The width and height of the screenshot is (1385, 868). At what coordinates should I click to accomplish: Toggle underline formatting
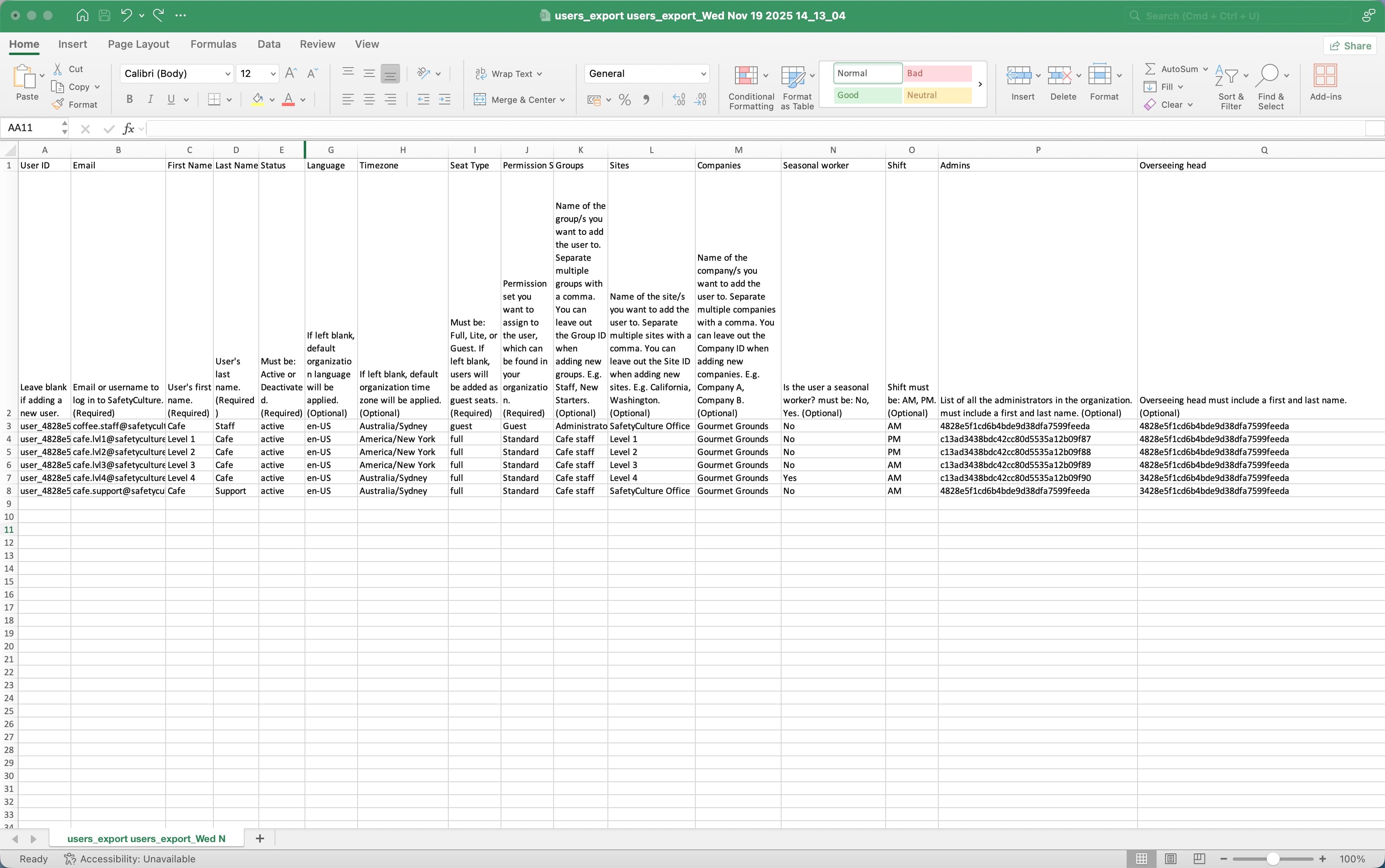(x=172, y=99)
